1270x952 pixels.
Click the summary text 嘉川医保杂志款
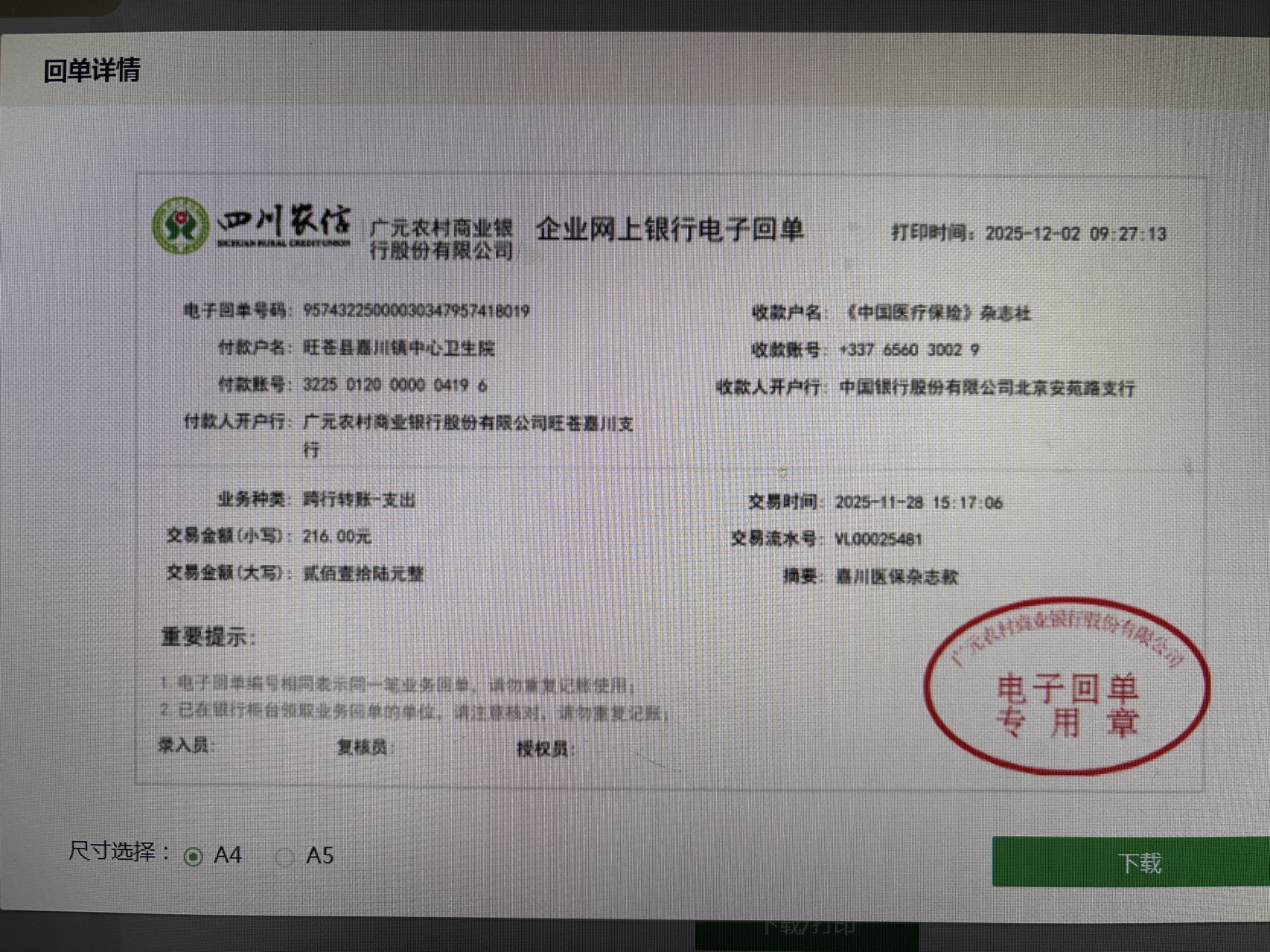click(897, 576)
